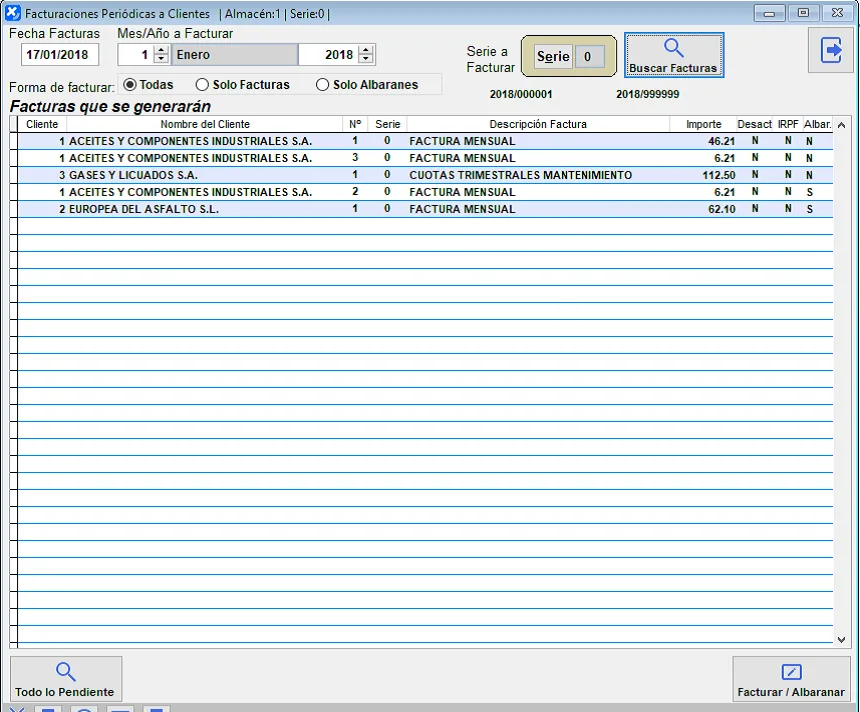This screenshot has width=860, height=712.
Task: Click the Buscar Facturas magnifier button
Action: (673, 56)
